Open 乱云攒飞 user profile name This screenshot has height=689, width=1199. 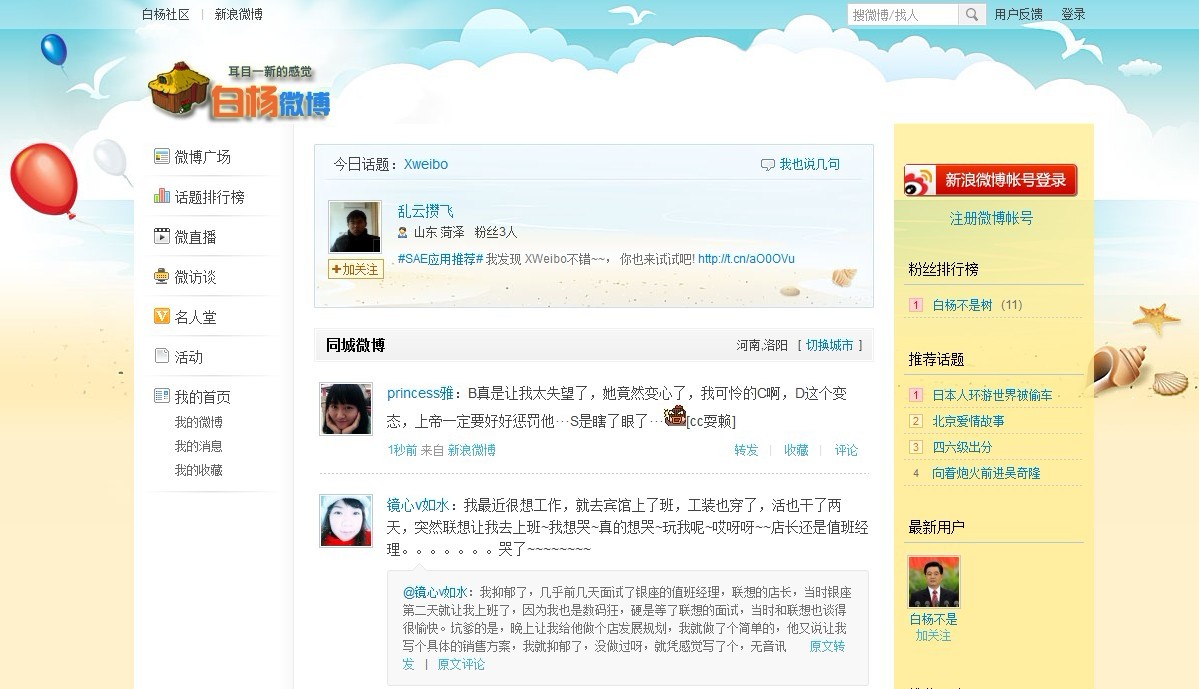[x=426, y=211]
